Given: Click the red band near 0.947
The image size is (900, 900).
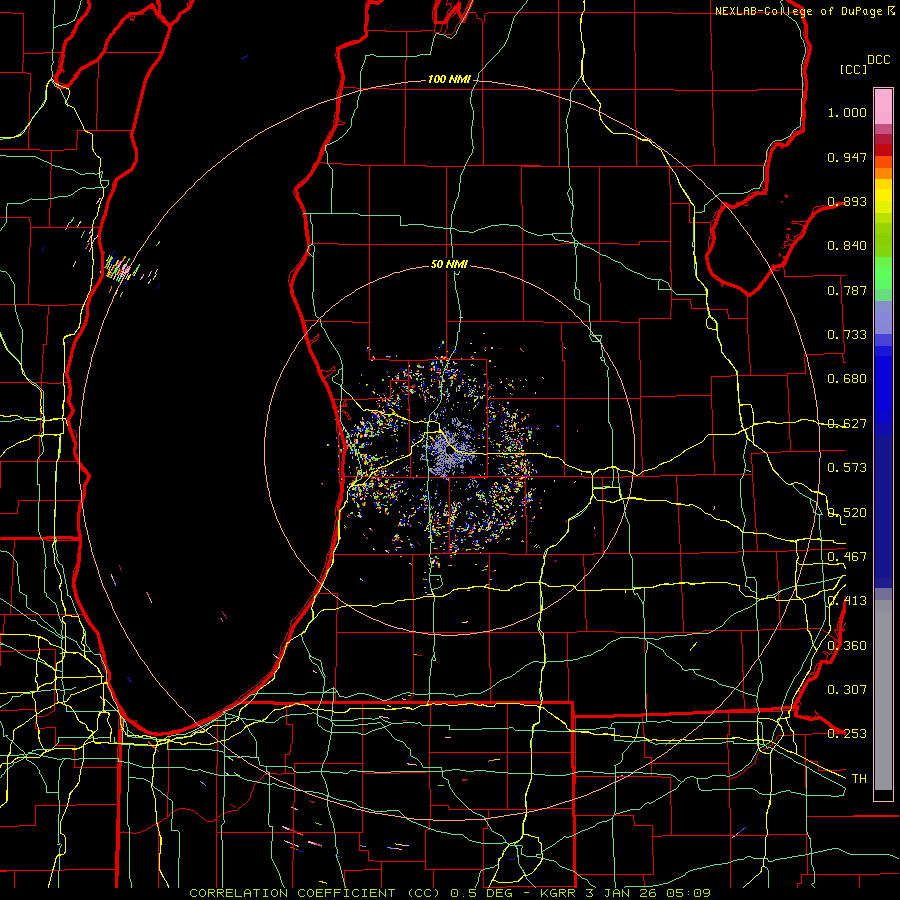Looking at the screenshot, I should point(883,150).
